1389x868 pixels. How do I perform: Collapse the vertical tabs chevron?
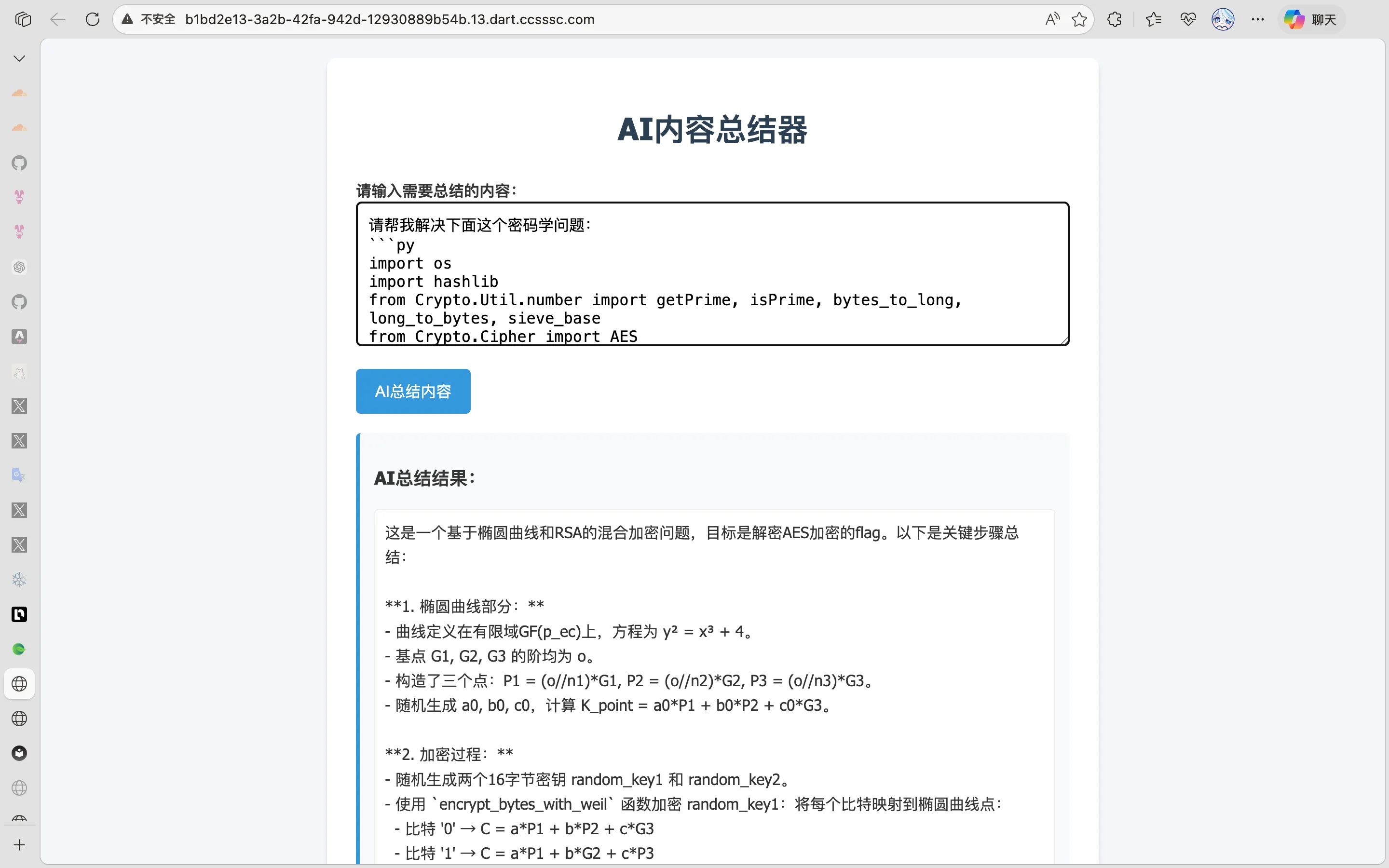[x=19, y=58]
